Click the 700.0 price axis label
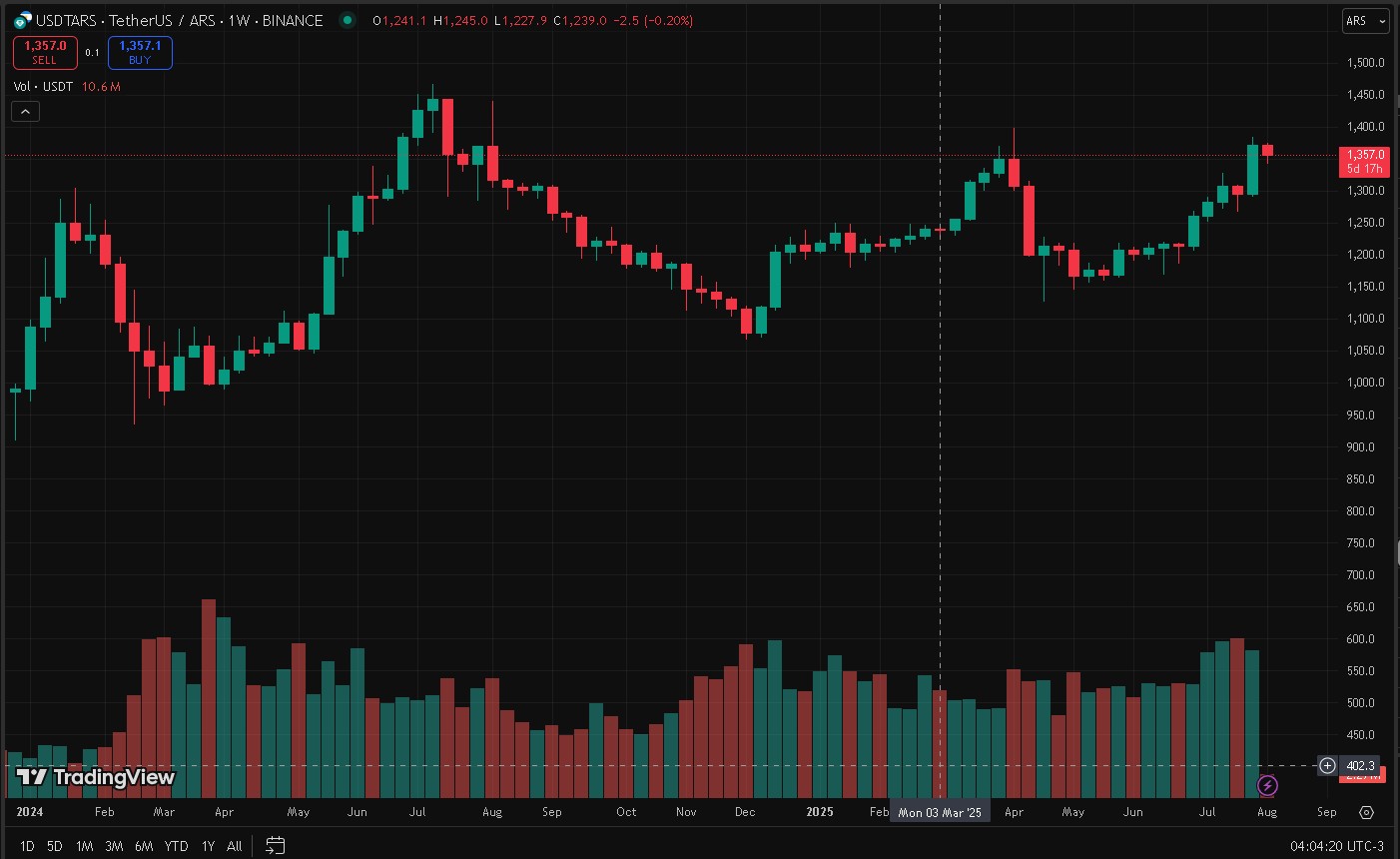1400x859 pixels. tap(1360, 575)
